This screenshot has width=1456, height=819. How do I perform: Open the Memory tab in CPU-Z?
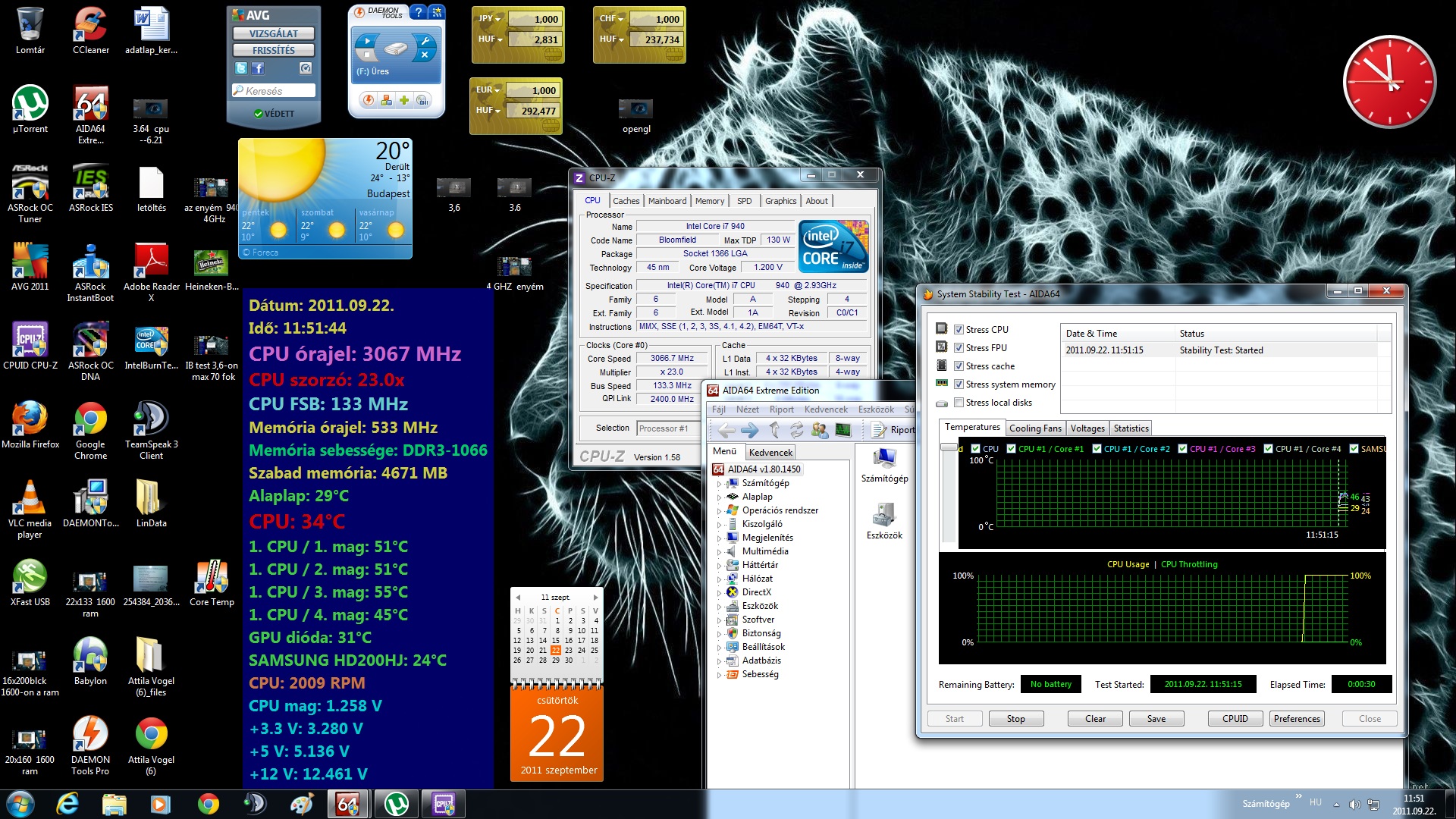click(x=710, y=201)
